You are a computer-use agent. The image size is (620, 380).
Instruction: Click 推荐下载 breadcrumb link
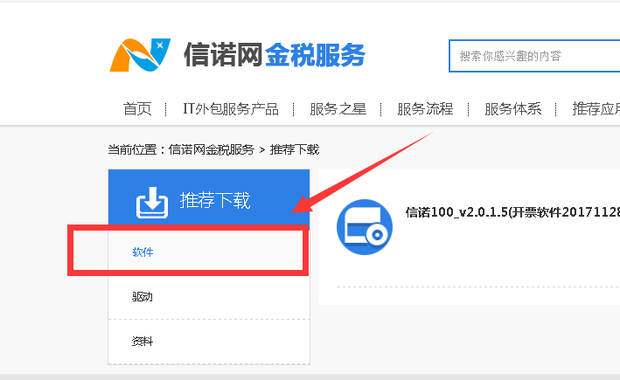click(x=294, y=150)
